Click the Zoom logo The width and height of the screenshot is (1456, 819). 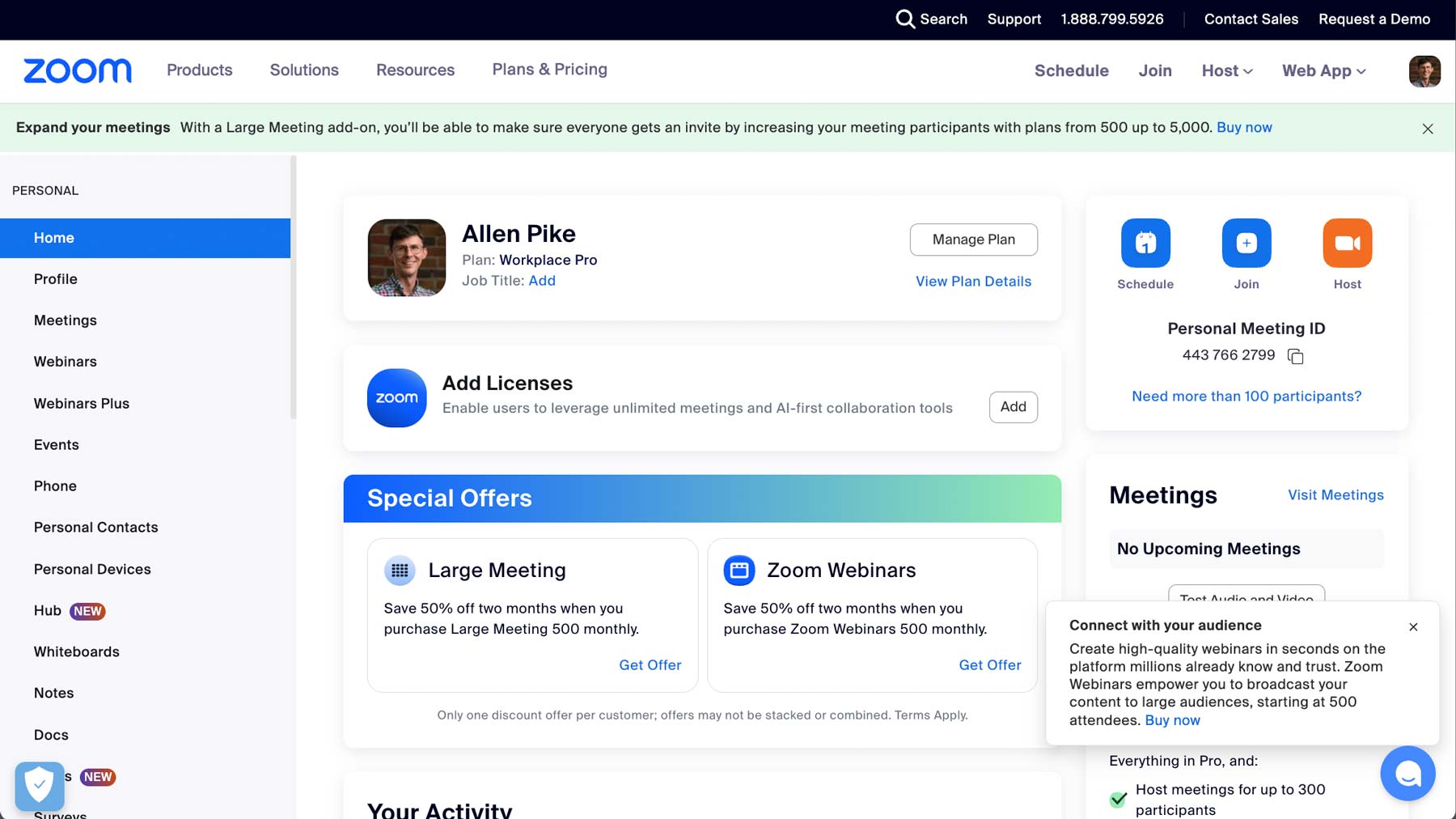78,70
